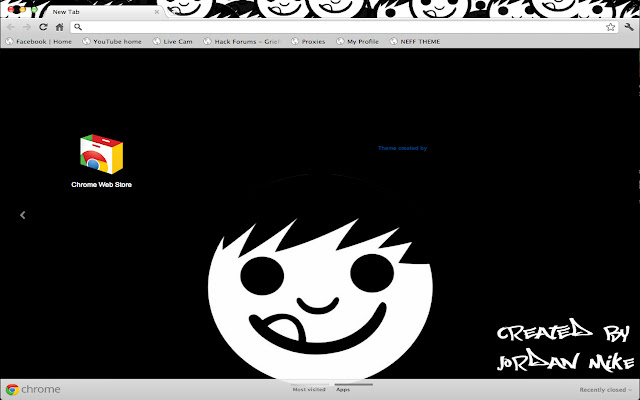640x400 pixels.
Task: Expand the Recently closed menu
Action: coord(605,390)
